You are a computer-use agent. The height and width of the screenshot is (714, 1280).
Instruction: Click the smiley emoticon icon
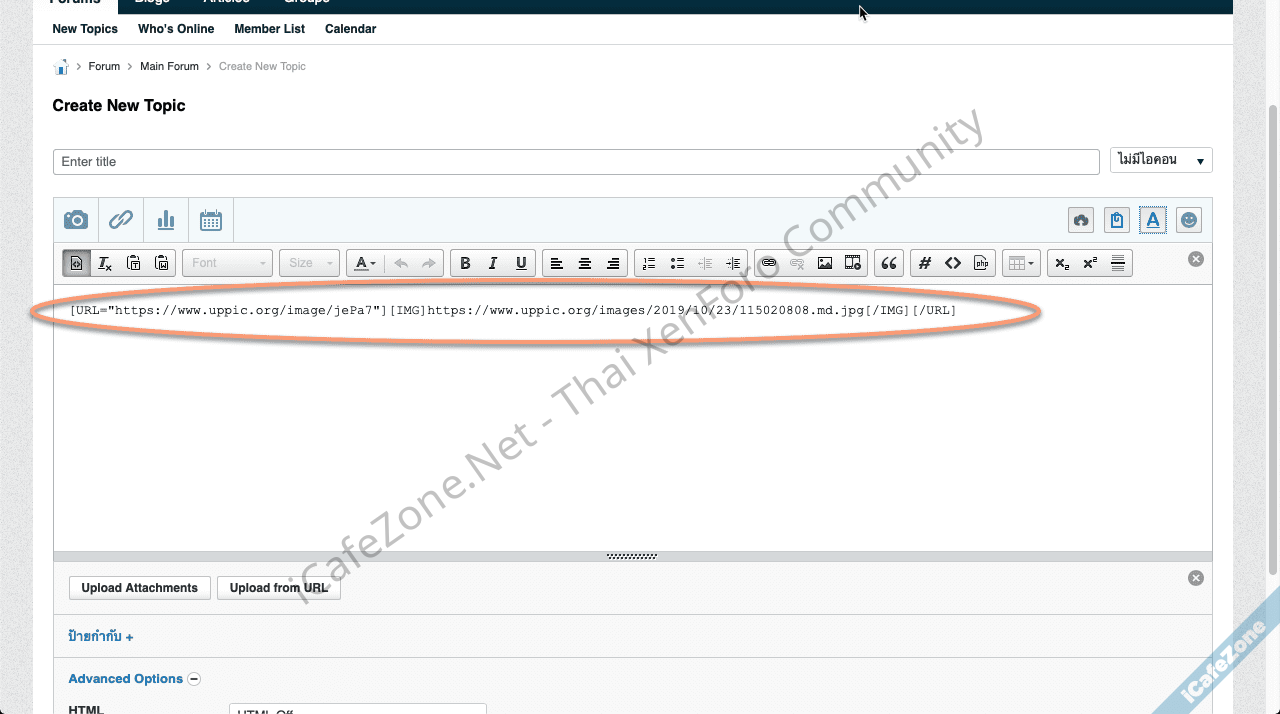tap(1188, 220)
